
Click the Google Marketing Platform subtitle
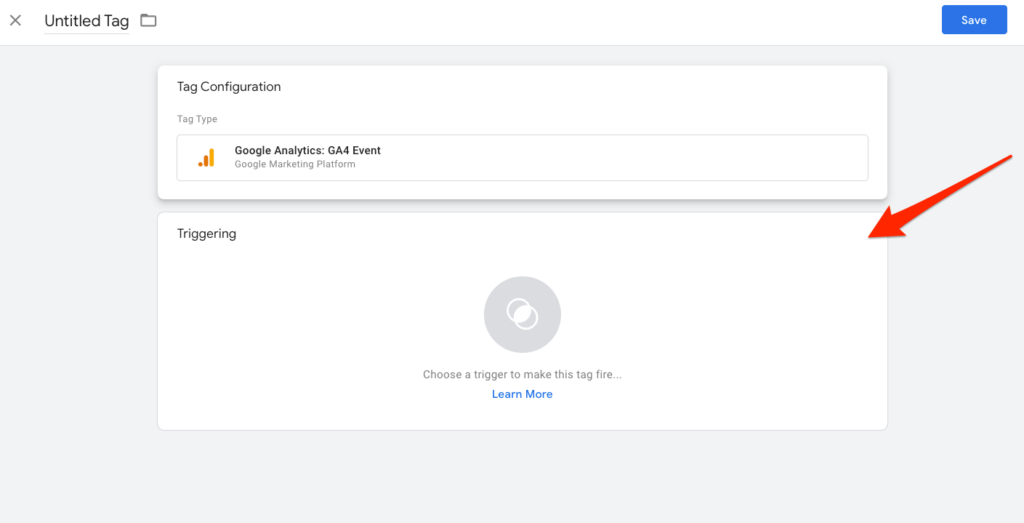(294, 165)
